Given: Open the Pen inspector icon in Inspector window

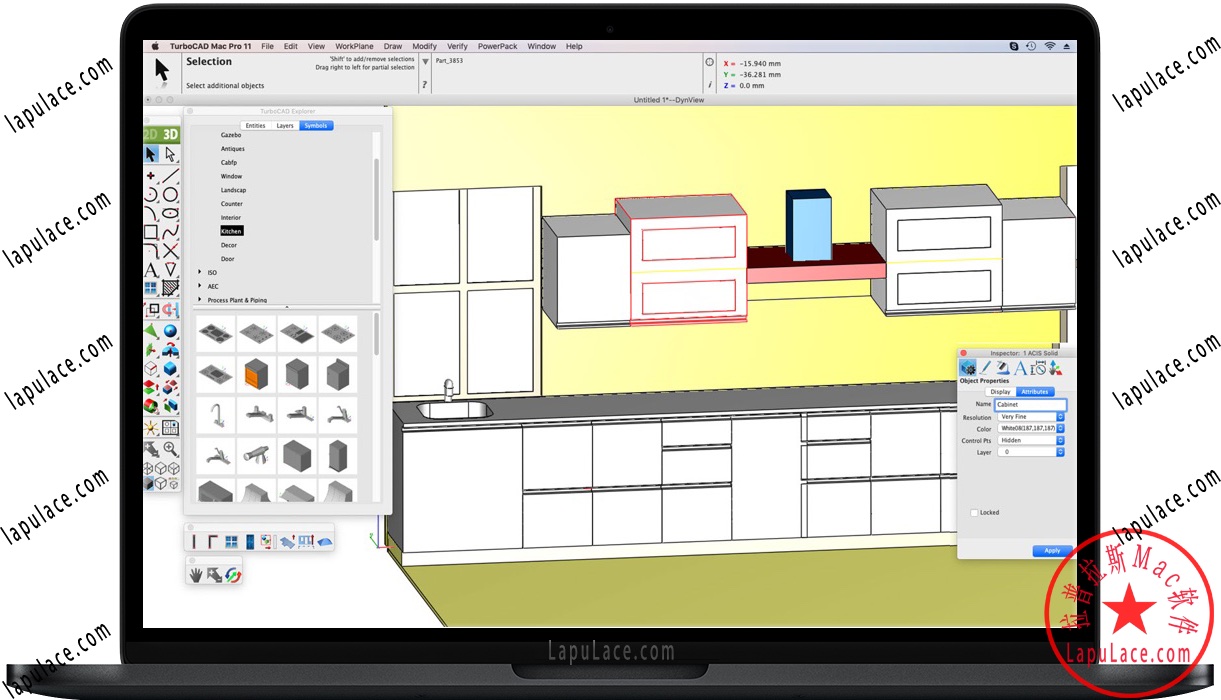Looking at the screenshot, I should [x=984, y=368].
